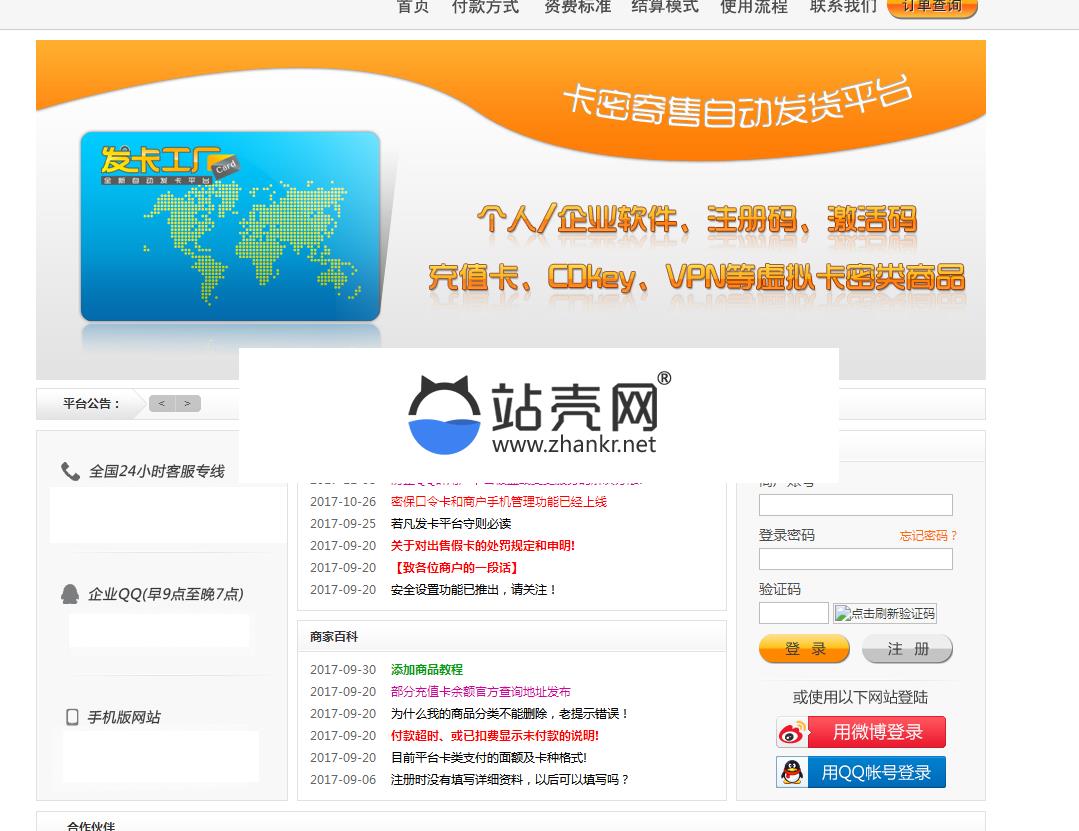Open the 结算模式 nav item
1079x831 pixels.
(x=665, y=7)
